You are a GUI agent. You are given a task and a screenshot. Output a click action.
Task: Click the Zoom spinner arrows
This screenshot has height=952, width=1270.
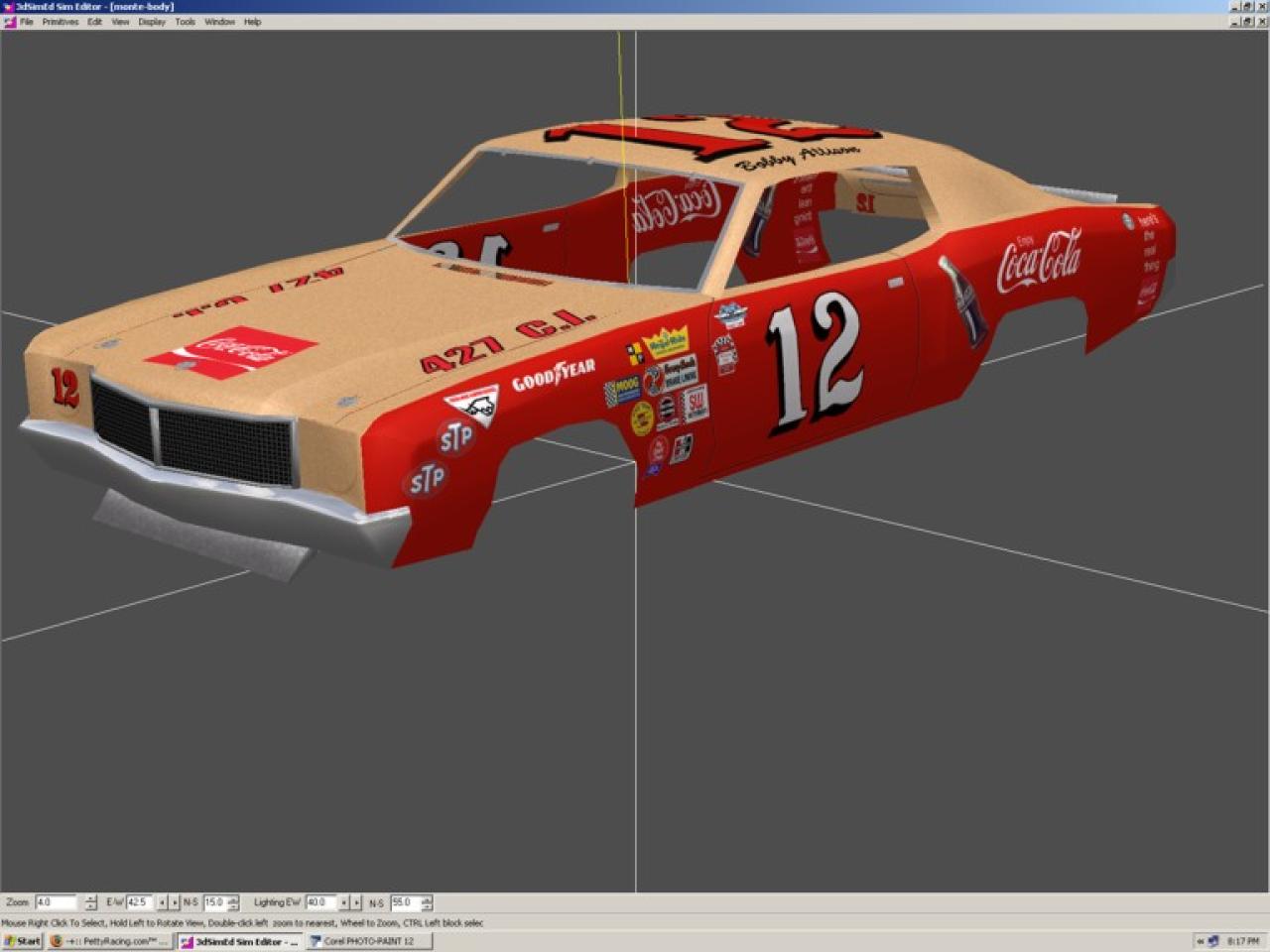[x=91, y=902]
